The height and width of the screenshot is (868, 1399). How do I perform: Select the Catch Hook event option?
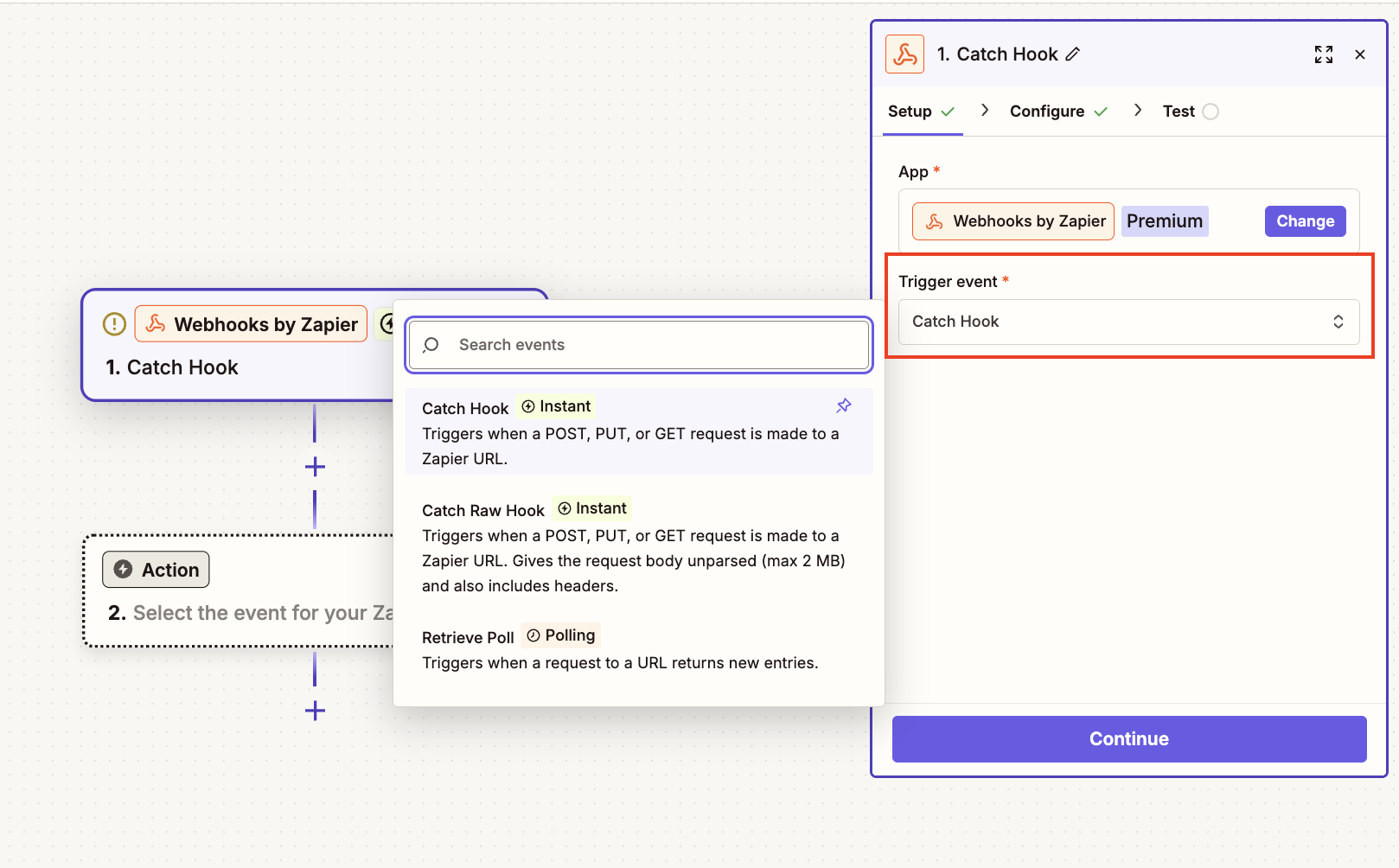(639, 431)
